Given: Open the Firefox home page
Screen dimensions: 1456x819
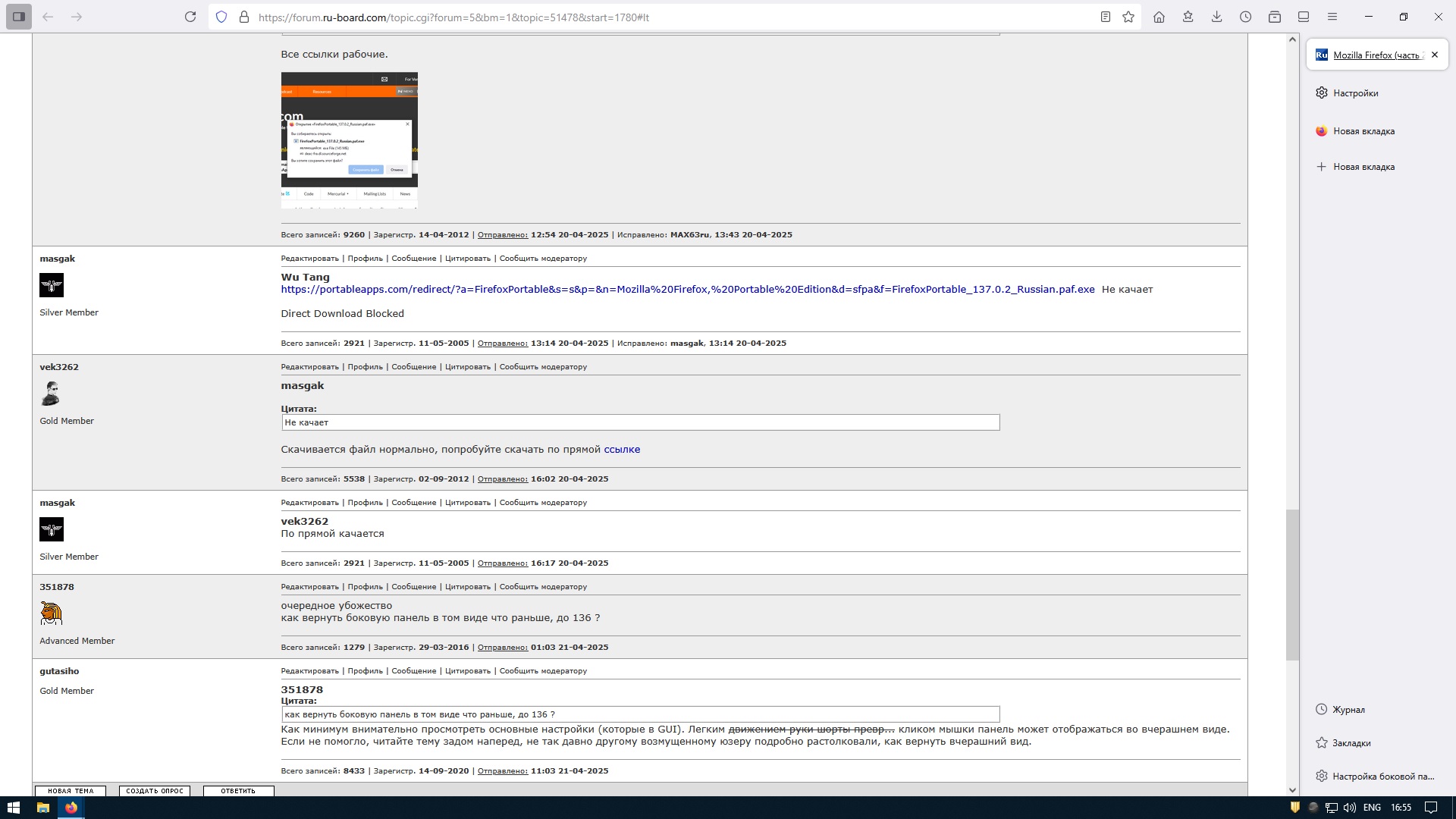Looking at the screenshot, I should click(x=1159, y=17).
